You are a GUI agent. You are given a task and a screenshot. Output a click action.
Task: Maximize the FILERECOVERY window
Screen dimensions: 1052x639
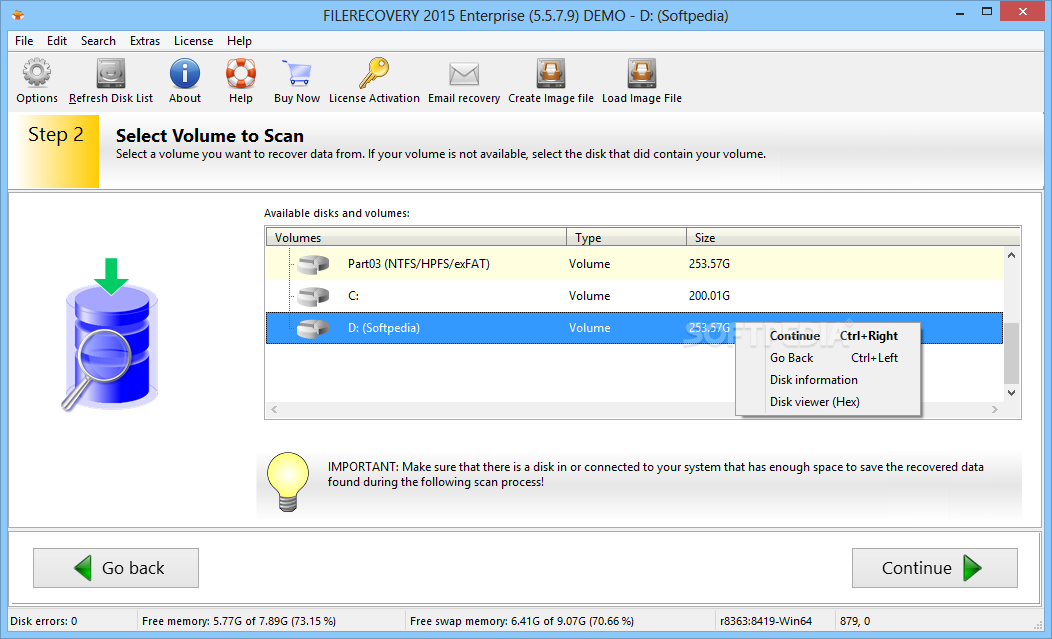986,11
